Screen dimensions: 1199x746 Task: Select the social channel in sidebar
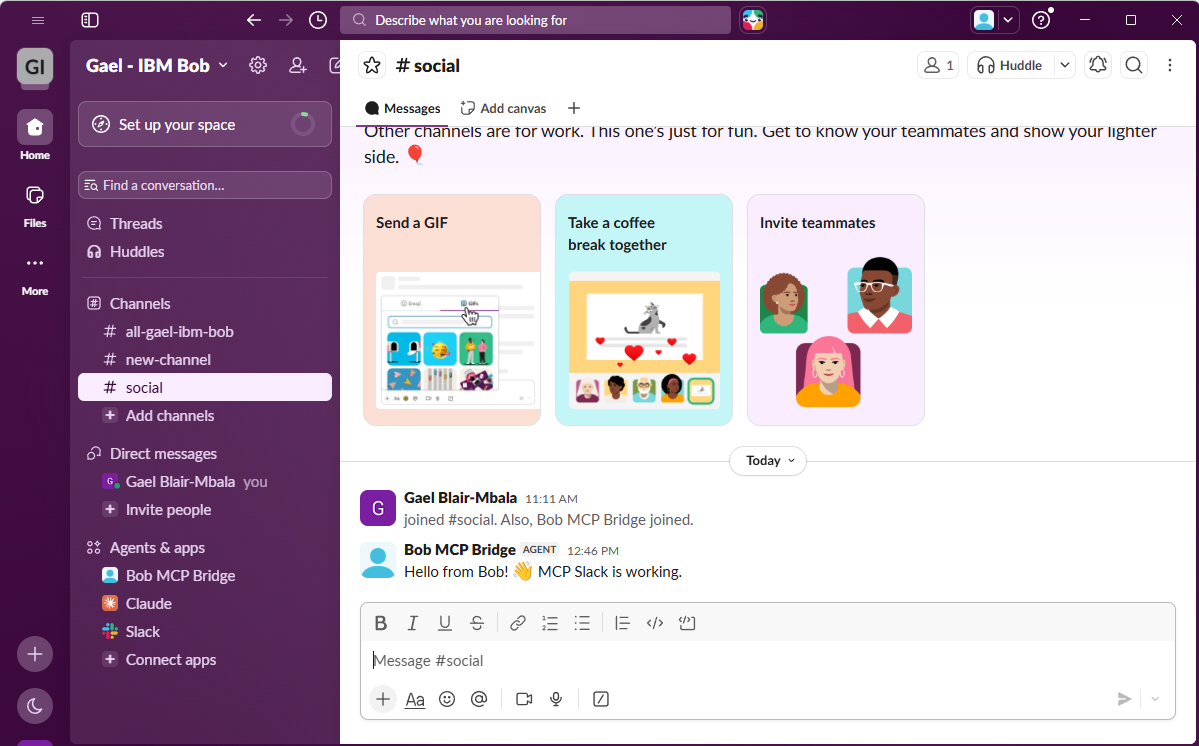pos(205,388)
